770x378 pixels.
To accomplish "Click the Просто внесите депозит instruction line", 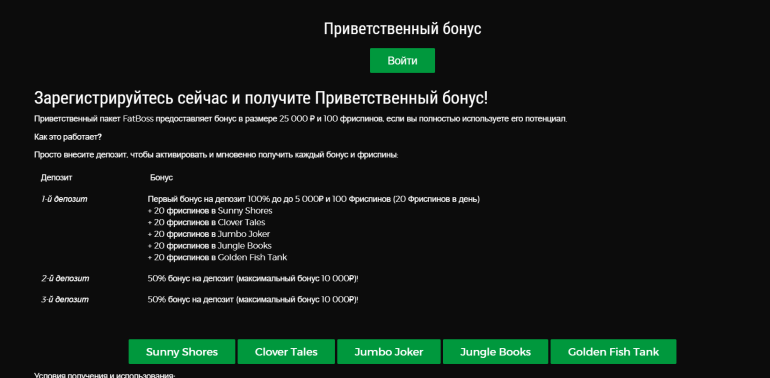I will [216, 155].
